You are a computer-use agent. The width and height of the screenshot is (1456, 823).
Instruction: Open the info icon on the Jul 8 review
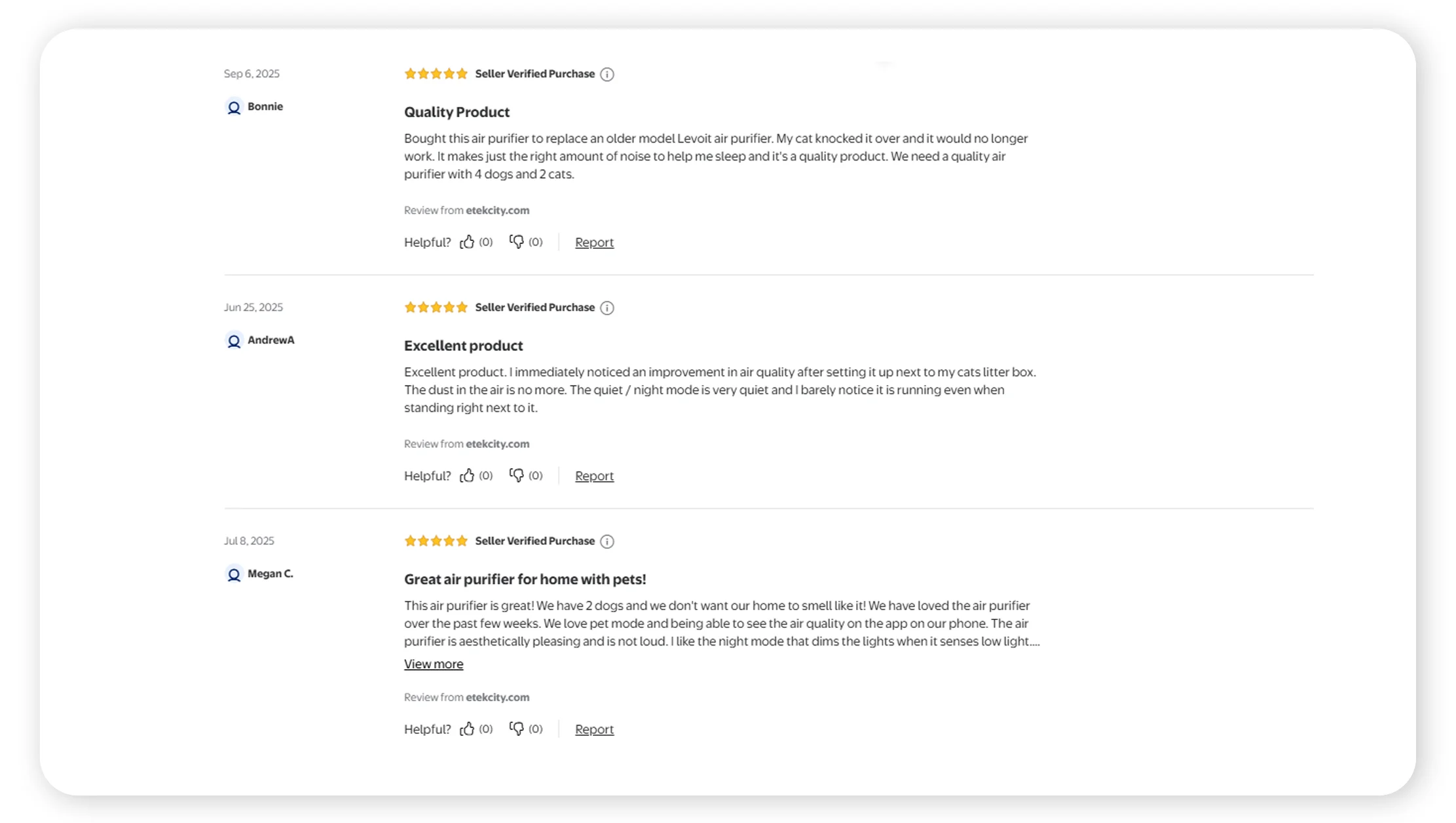coord(607,541)
